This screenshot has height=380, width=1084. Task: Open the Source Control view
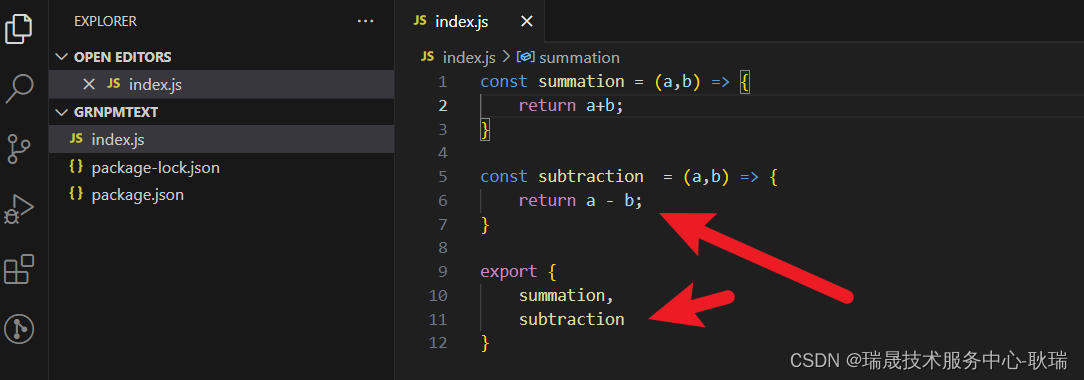(x=19, y=149)
